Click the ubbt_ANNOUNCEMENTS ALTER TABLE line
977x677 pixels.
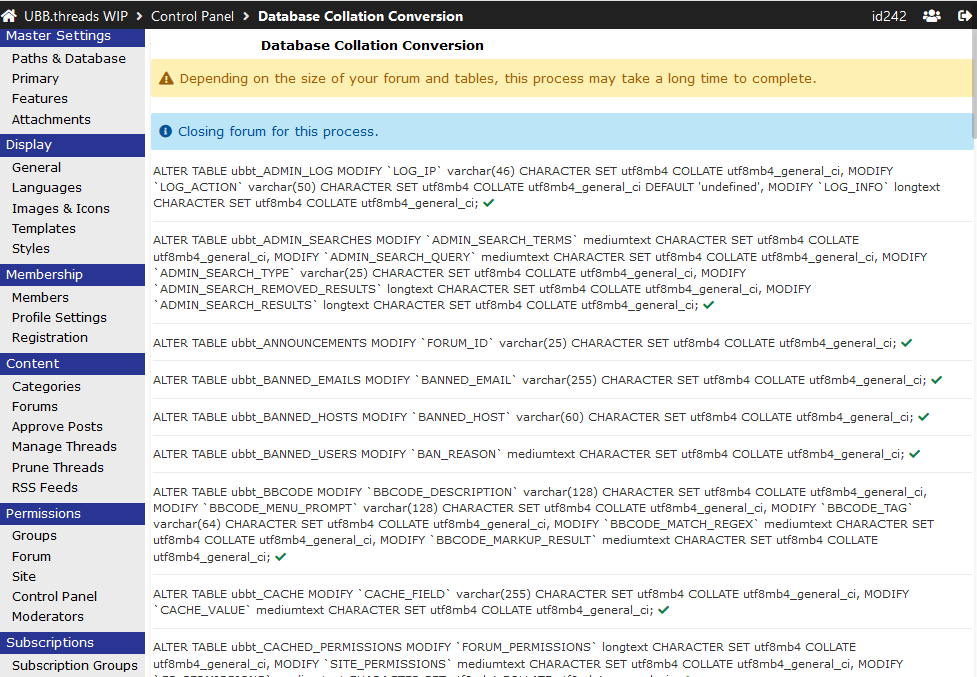533,343
